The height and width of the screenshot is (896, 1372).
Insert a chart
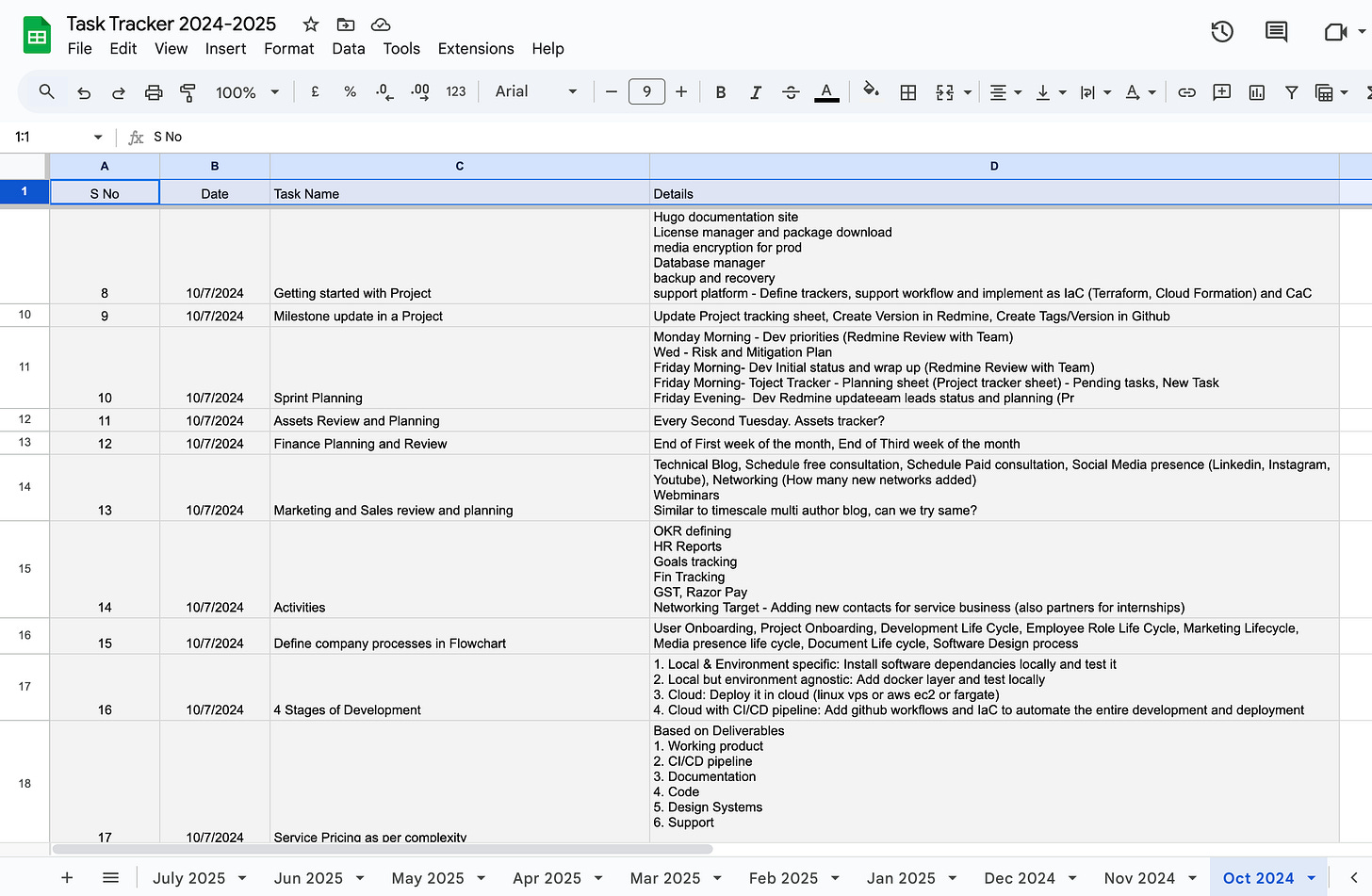1257,92
